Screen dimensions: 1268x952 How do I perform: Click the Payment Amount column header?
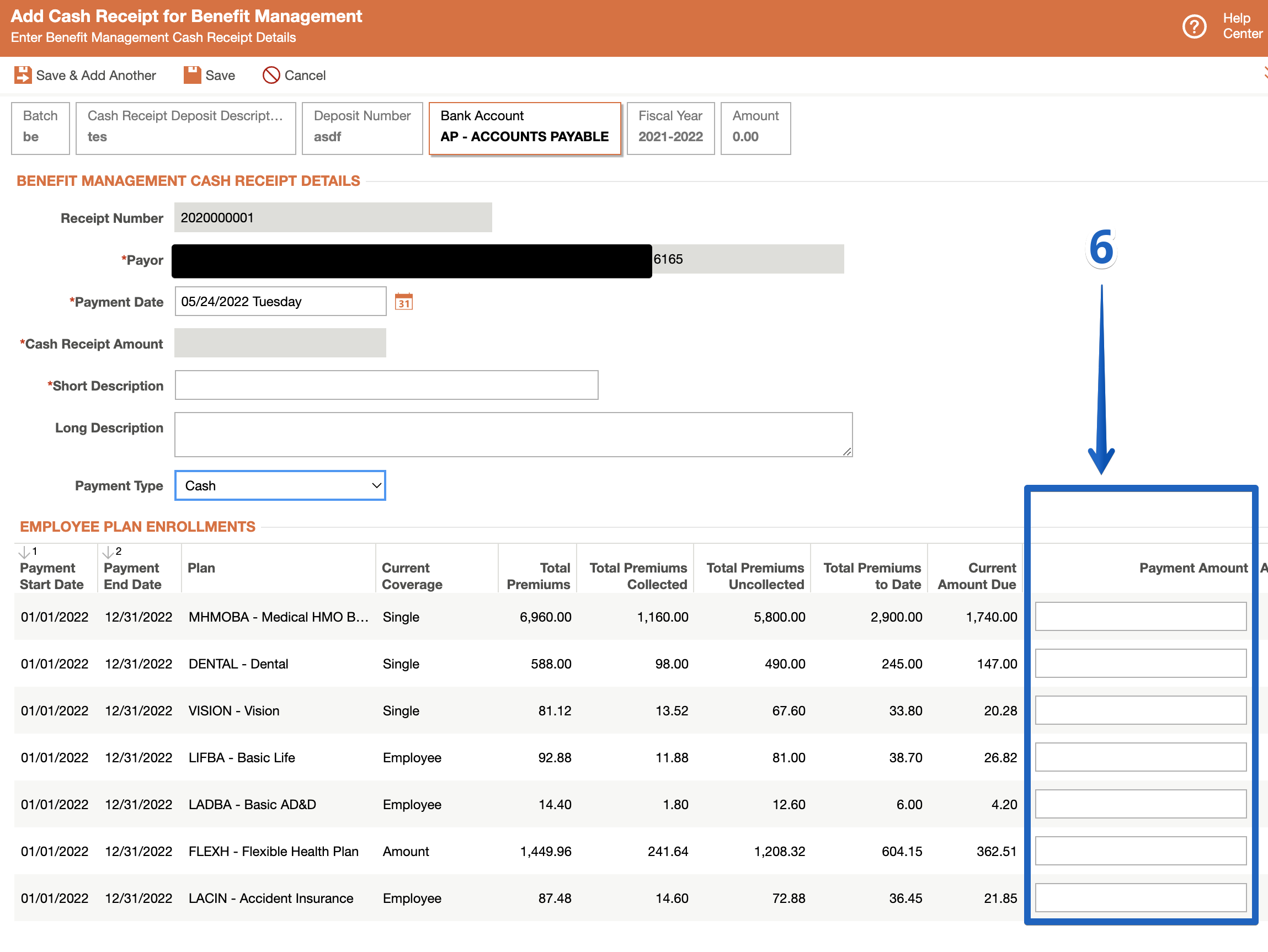pos(1194,568)
